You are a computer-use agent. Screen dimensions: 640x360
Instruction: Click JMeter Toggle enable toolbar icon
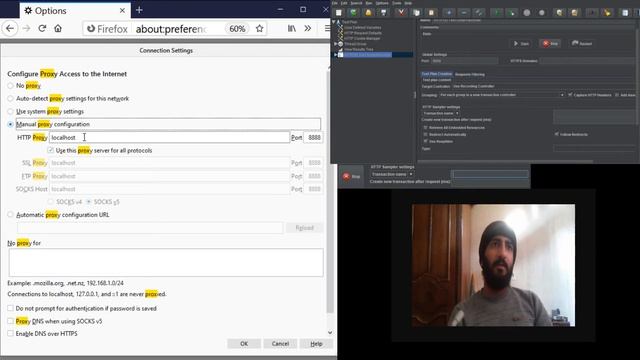[x=479, y=13]
